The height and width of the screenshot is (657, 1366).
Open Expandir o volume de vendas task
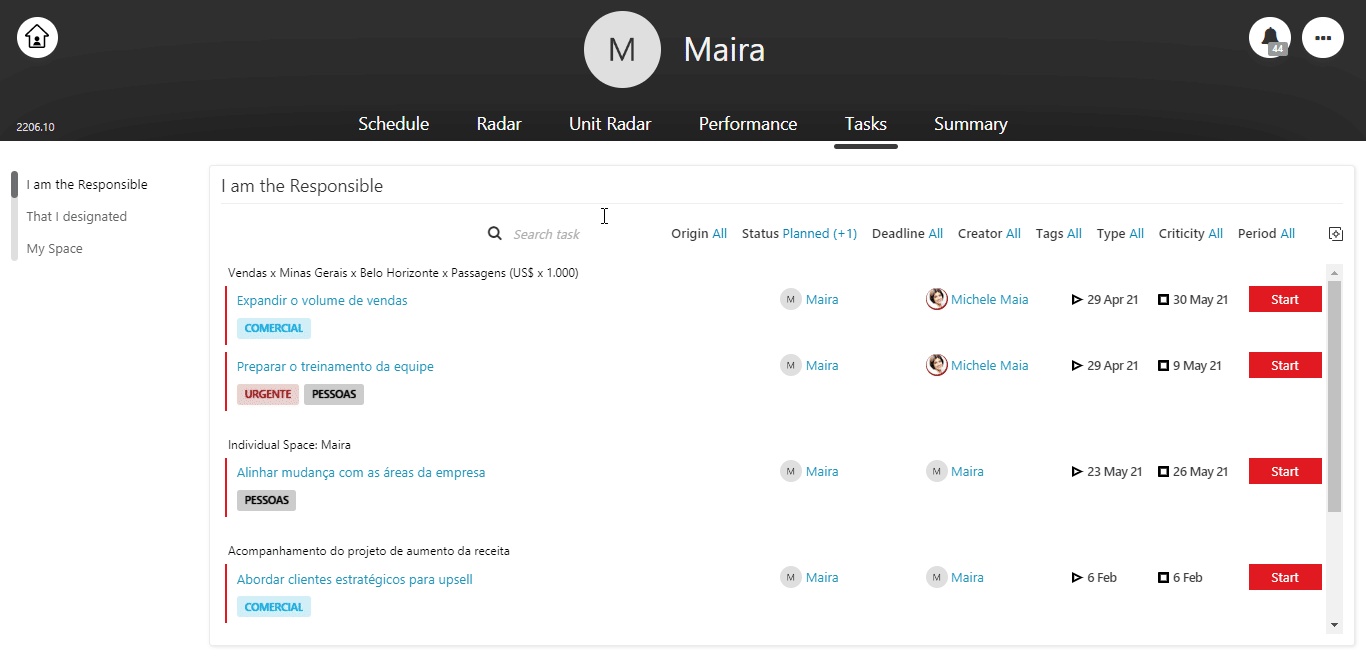322,300
